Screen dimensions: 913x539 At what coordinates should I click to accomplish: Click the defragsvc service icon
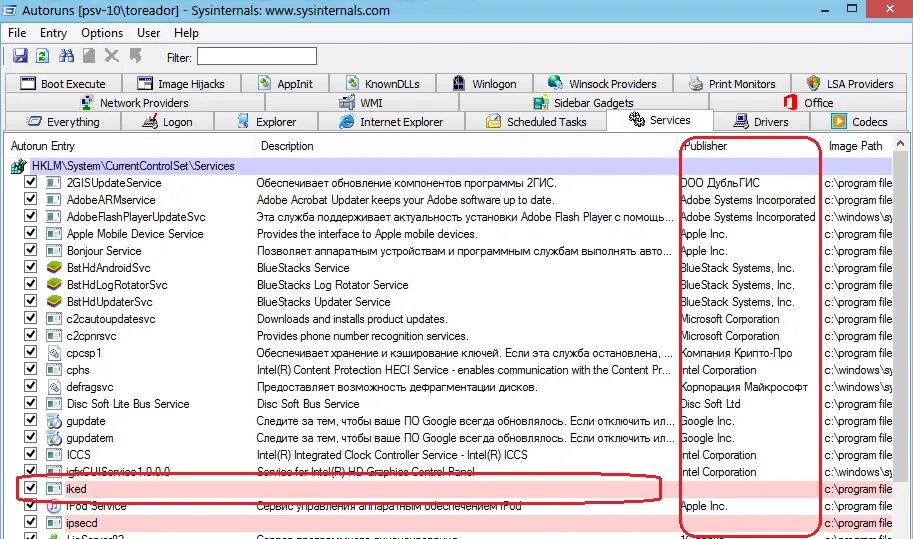(x=54, y=387)
